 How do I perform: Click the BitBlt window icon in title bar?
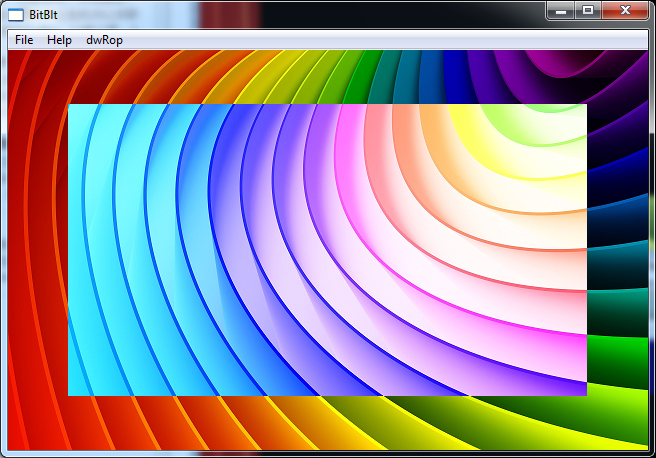[16, 15]
